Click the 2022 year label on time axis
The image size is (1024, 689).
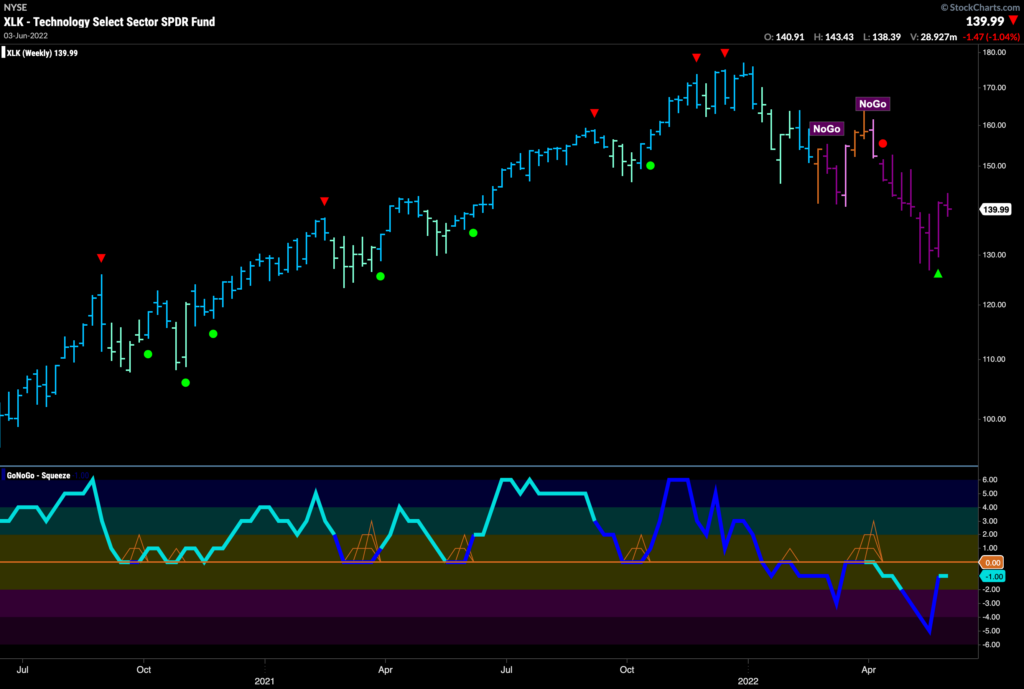click(x=748, y=681)
